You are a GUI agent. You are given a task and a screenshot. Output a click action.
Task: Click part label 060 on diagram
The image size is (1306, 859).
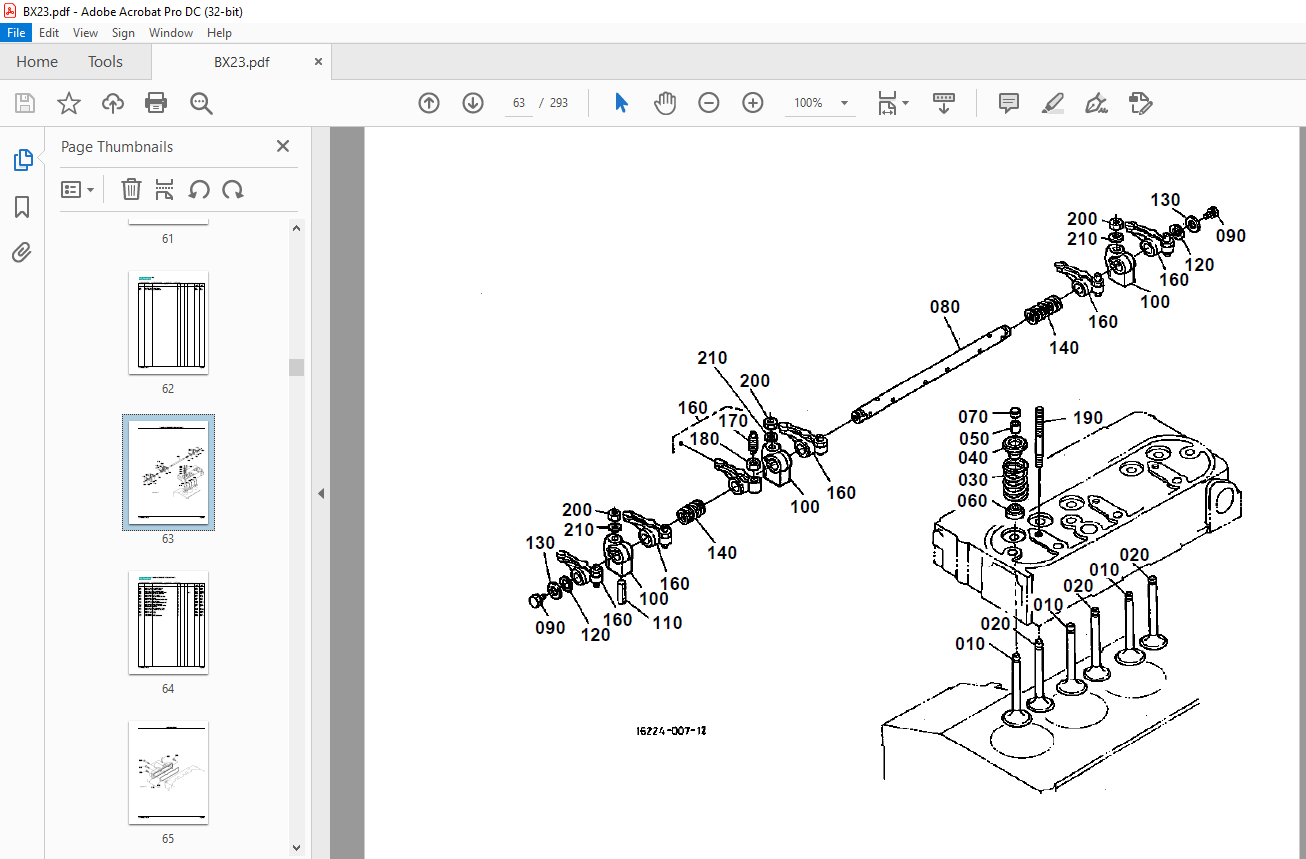tap(973, 501)
